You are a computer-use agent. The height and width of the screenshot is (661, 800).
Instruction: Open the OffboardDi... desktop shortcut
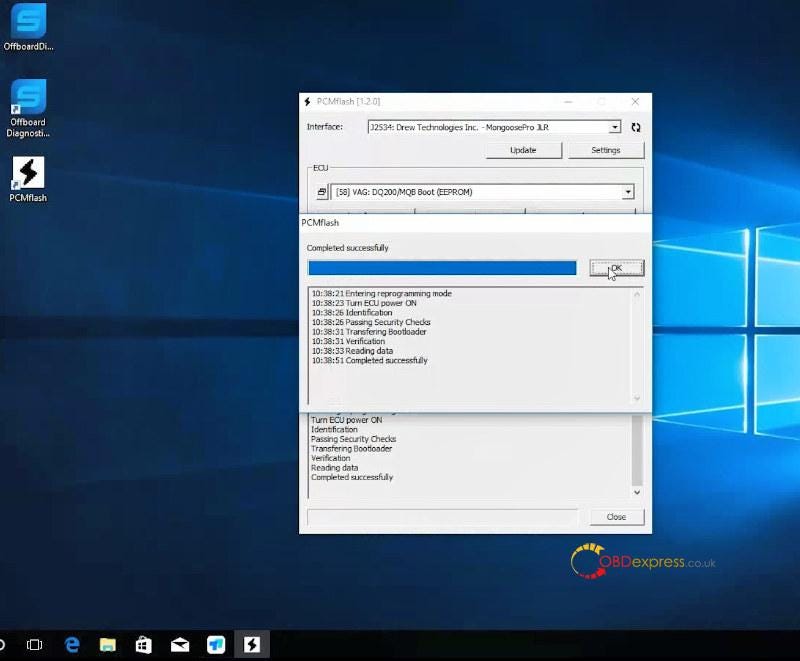coord(29,27)
